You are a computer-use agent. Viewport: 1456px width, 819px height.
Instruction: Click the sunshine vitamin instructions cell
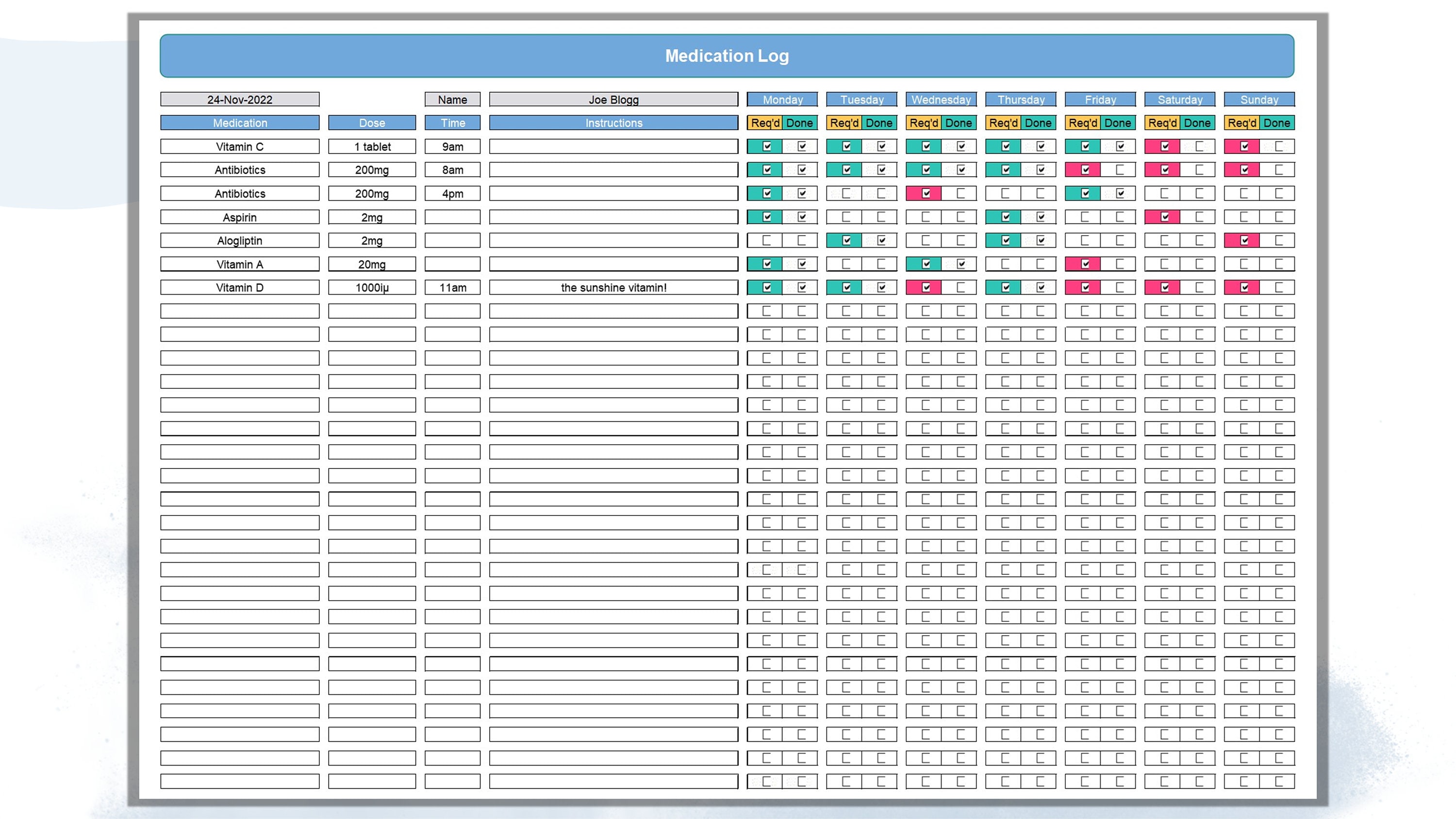[613, 287]
